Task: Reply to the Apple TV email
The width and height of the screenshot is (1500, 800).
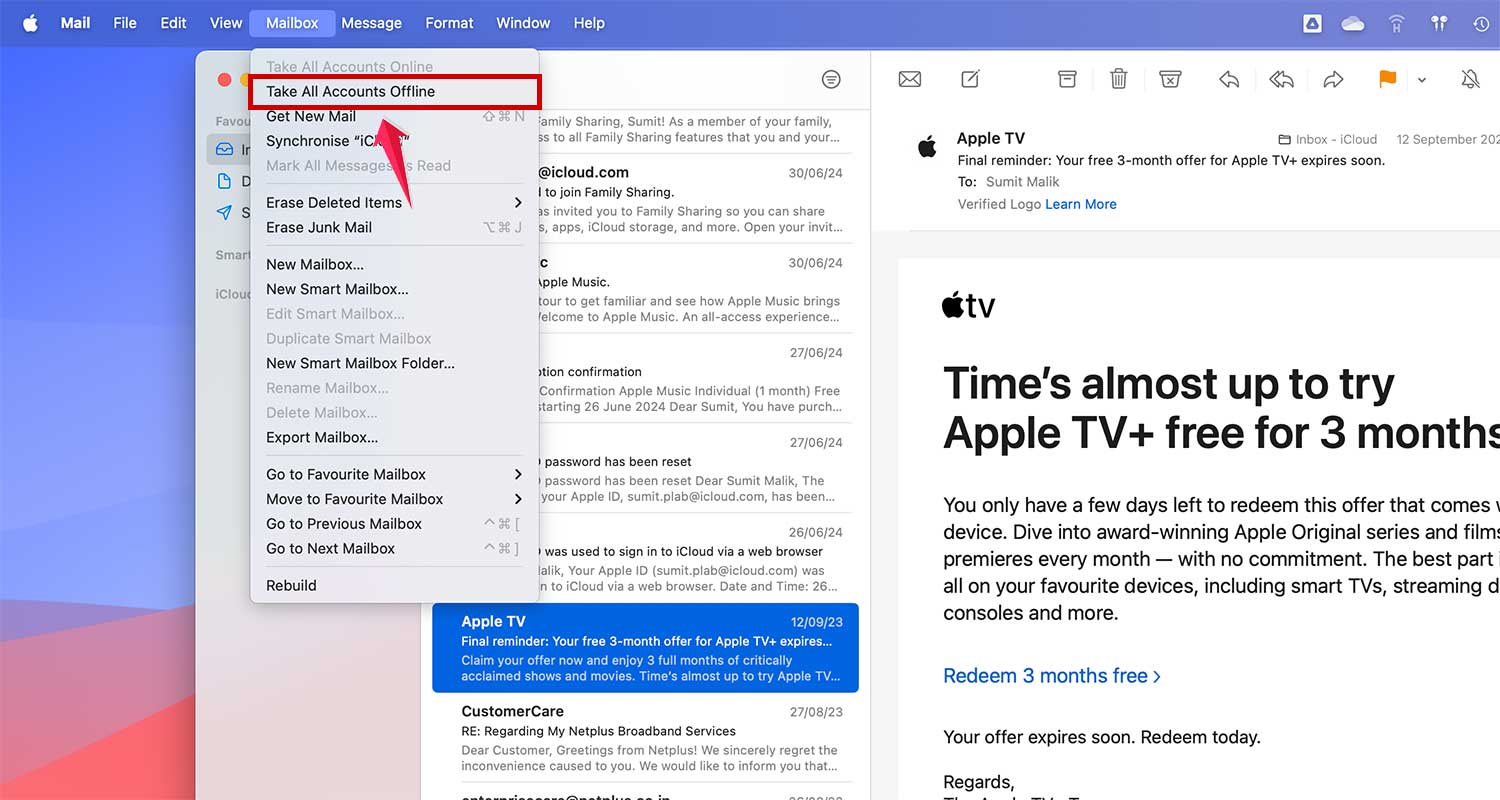Action: click(1229, 79)
